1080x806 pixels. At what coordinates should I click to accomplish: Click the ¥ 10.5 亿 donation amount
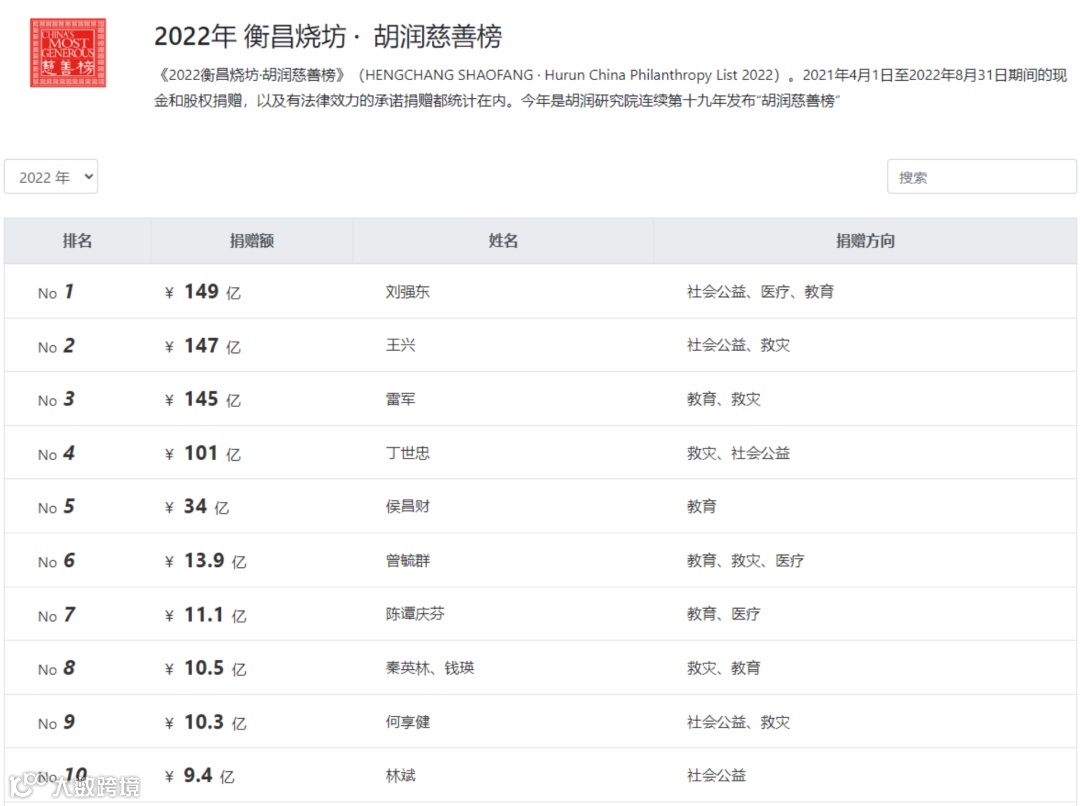tap(205, 668)
